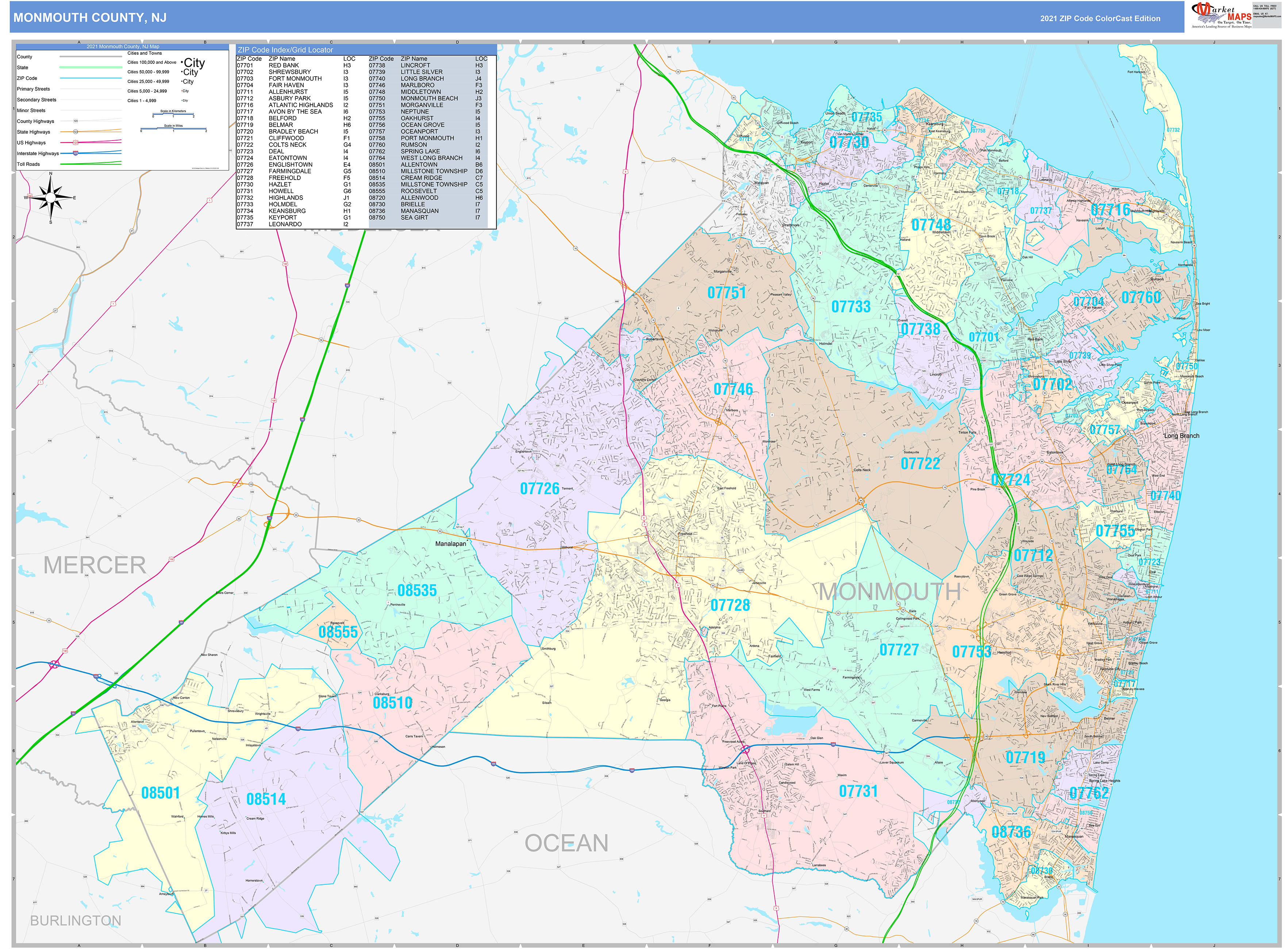Click blue '07757' ZIP label on map

point(1105,430)
